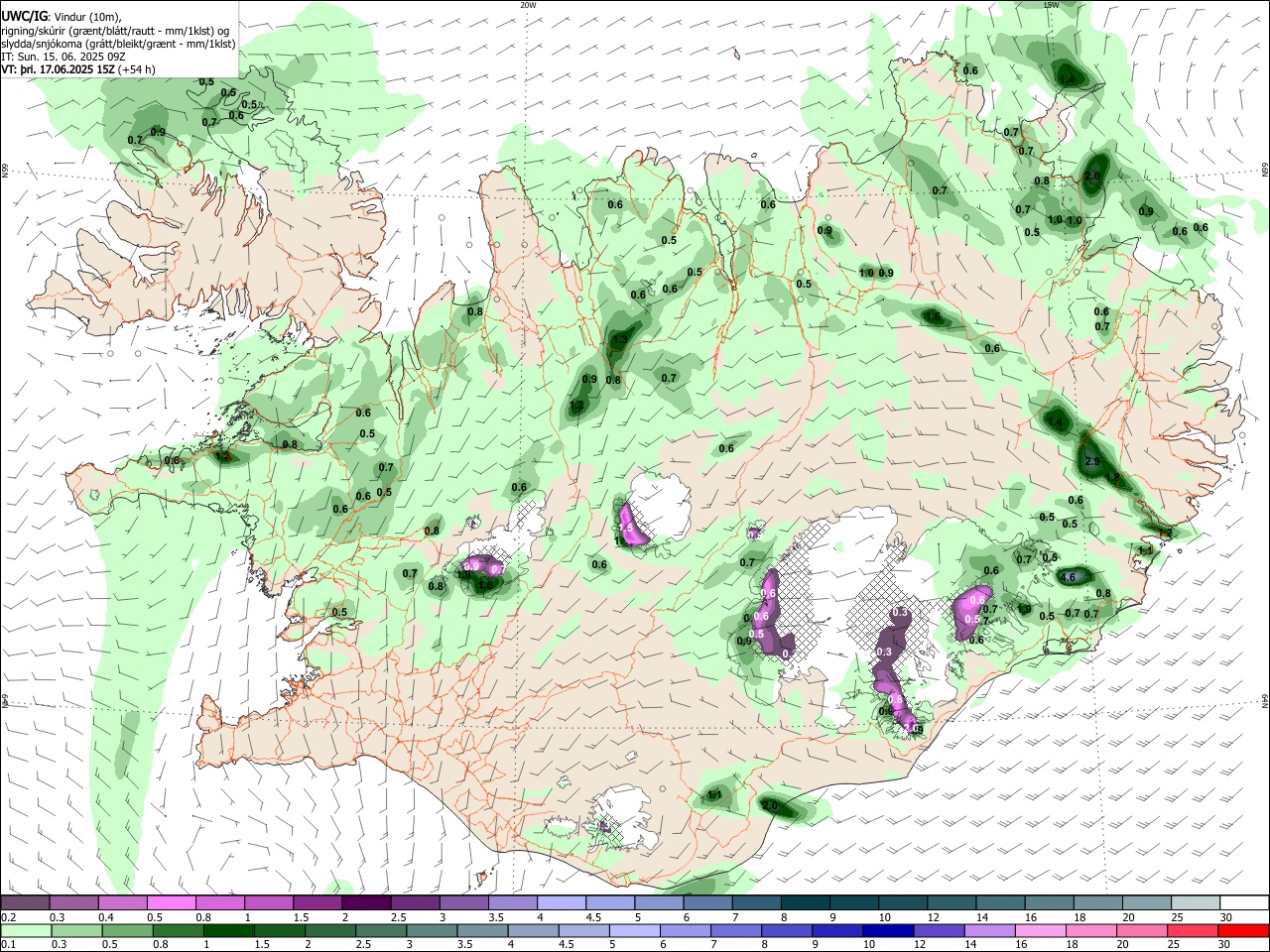
Task: Click the 3 swatch in top legend row
Action: pos(463,902)
